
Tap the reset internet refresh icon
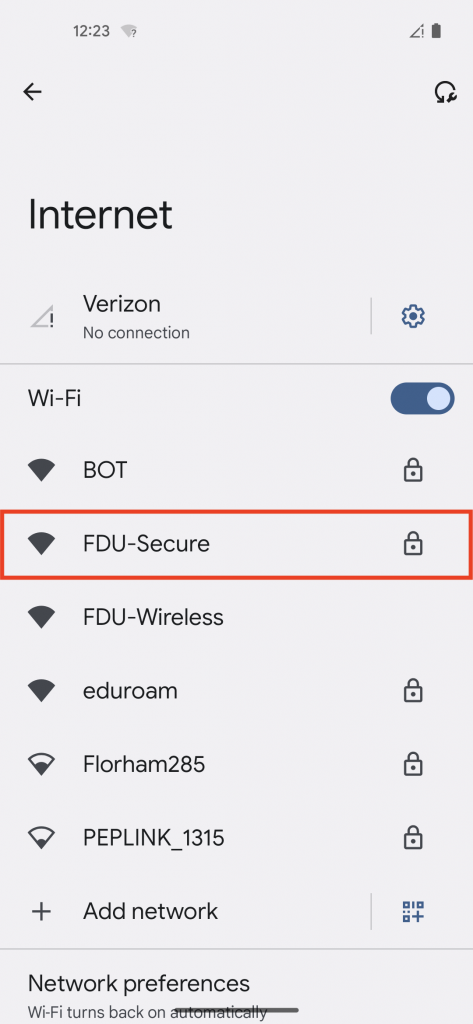446,92
